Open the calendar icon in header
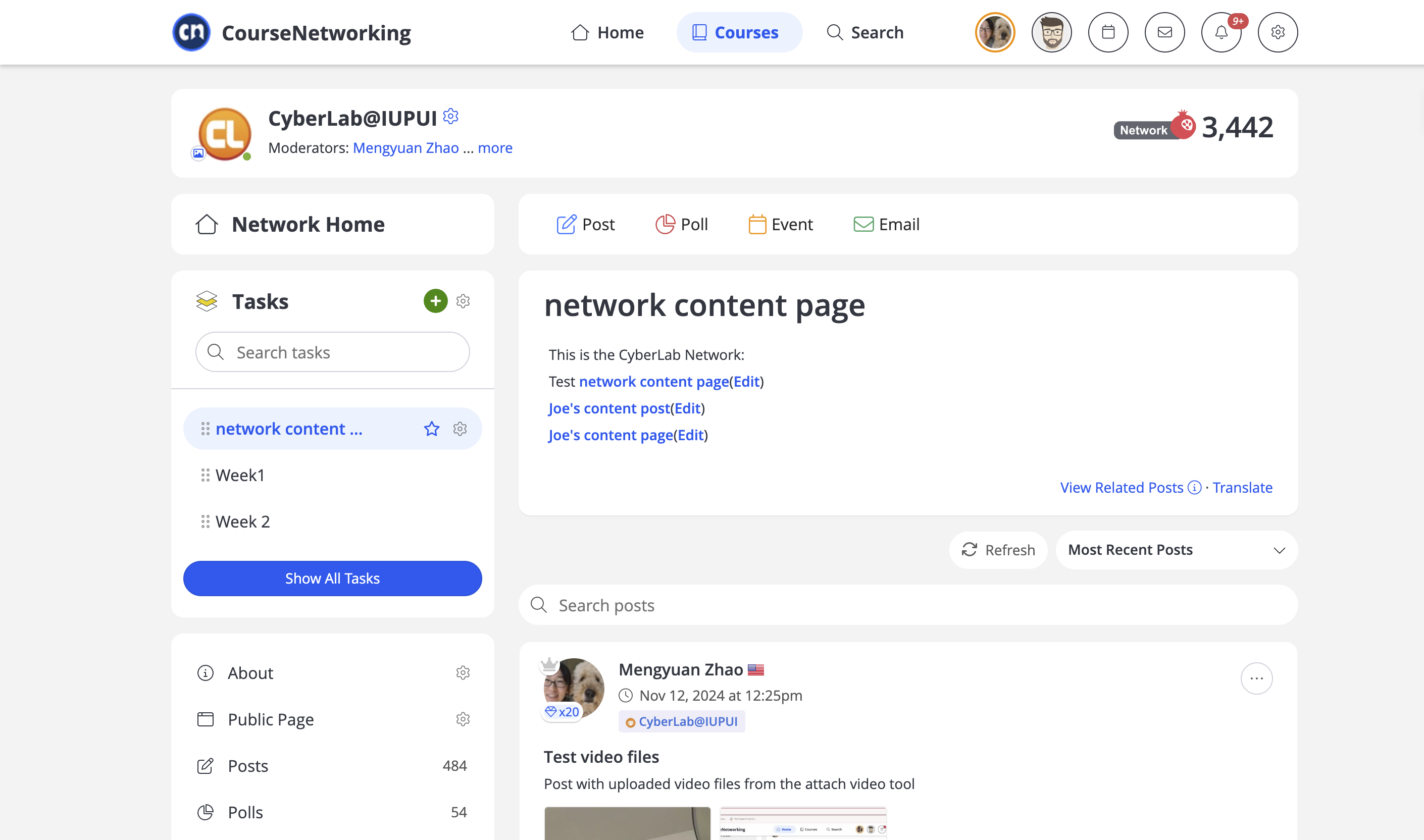This screenshot has height=840, width=1424. [x=1108, y=32]
